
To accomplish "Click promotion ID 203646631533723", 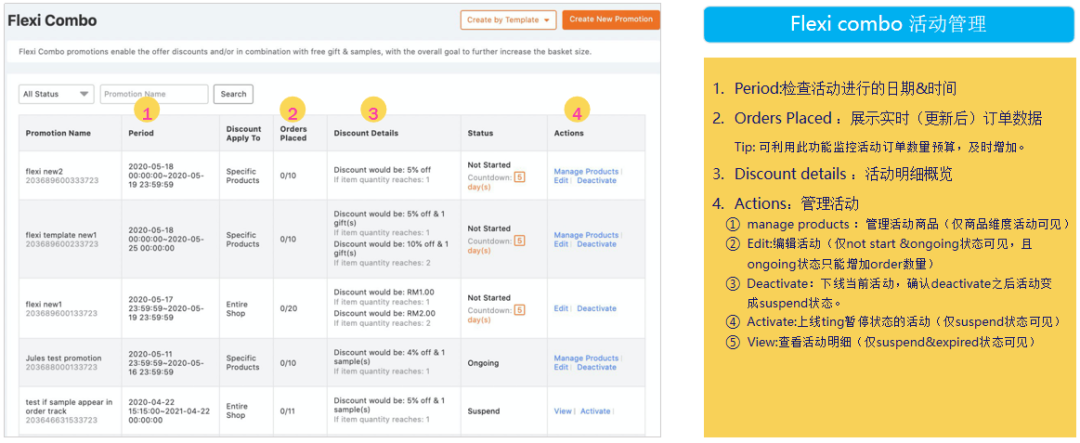I will 61,420.
